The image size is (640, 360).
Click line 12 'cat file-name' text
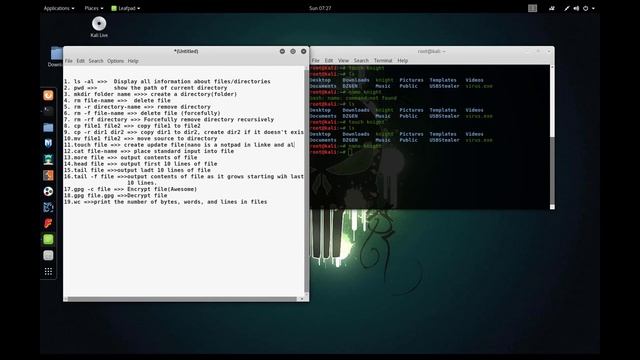(149, 151)
